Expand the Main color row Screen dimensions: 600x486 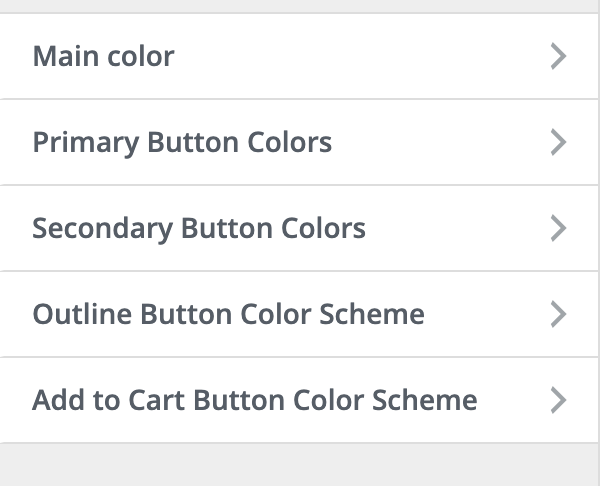tap(300, 56)
